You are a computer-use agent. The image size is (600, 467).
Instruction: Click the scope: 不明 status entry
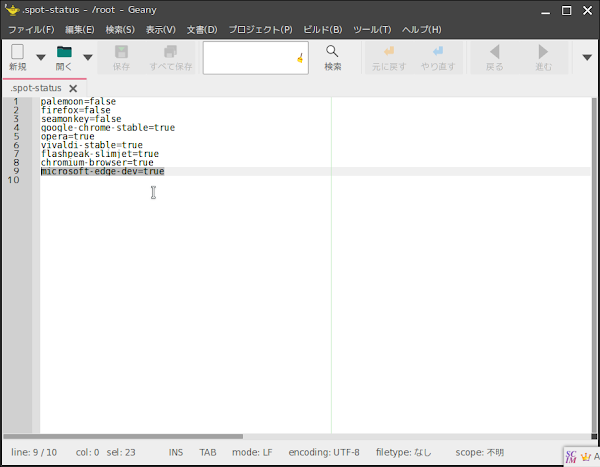[479, 452]
